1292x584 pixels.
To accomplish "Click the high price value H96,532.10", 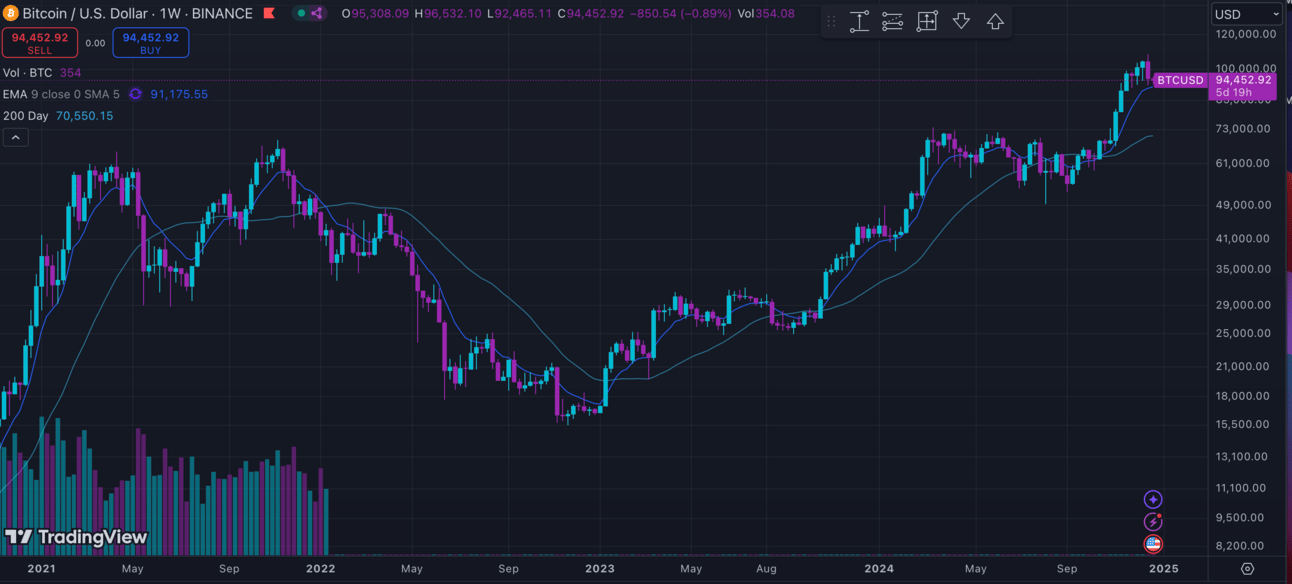I will 447,14.
